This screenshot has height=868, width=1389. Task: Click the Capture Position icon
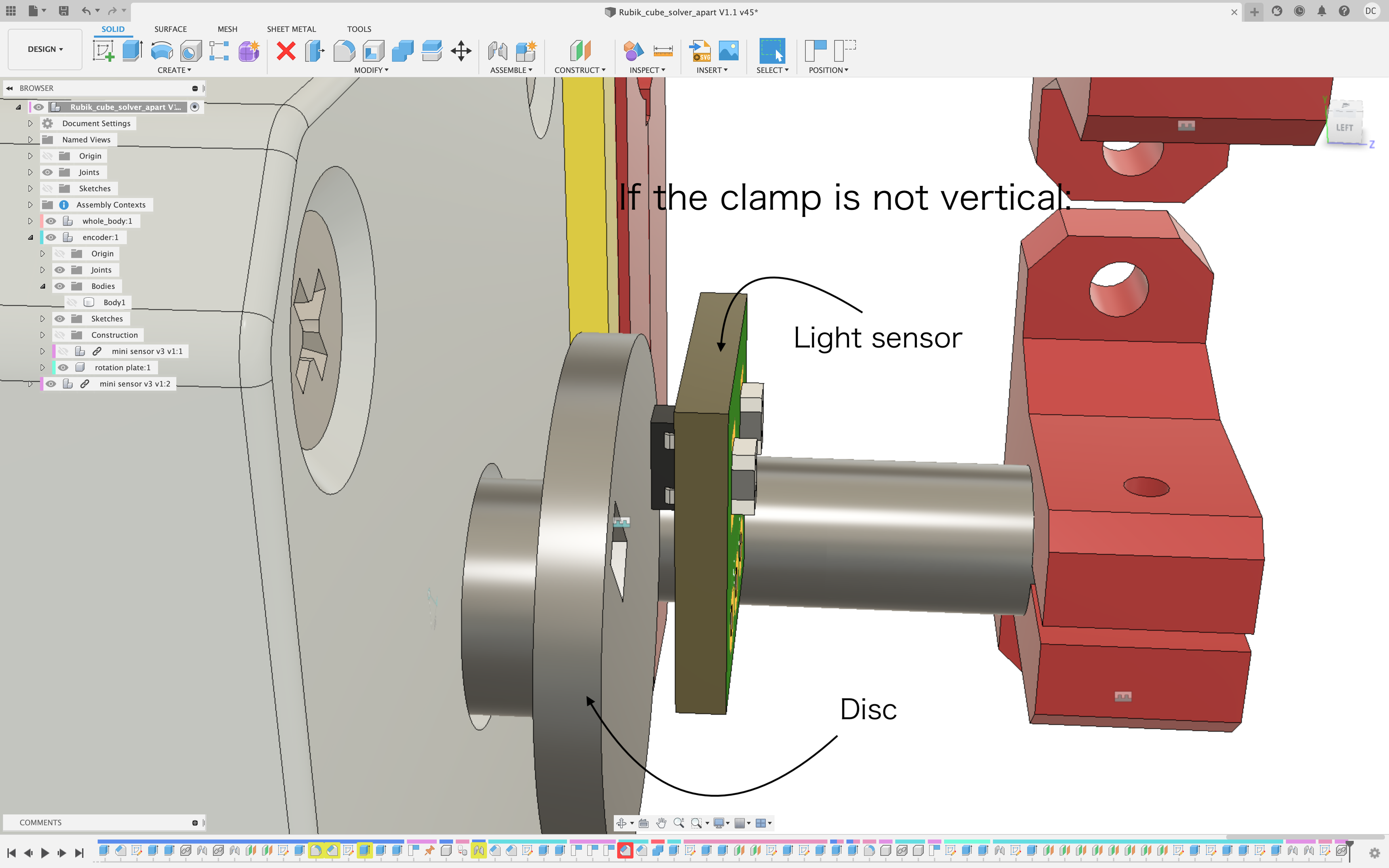(x=816, y=51)
